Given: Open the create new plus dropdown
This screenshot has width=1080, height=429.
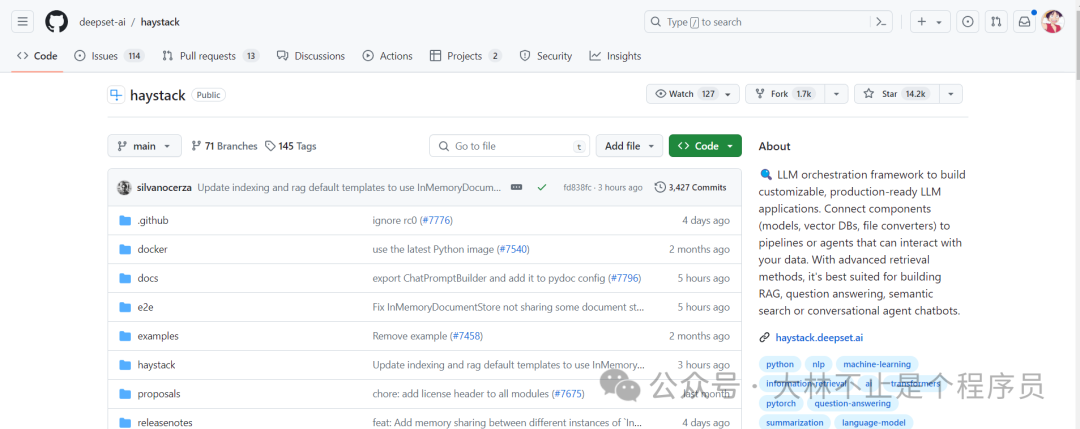Looking at the screenshot, I should 929,21.
